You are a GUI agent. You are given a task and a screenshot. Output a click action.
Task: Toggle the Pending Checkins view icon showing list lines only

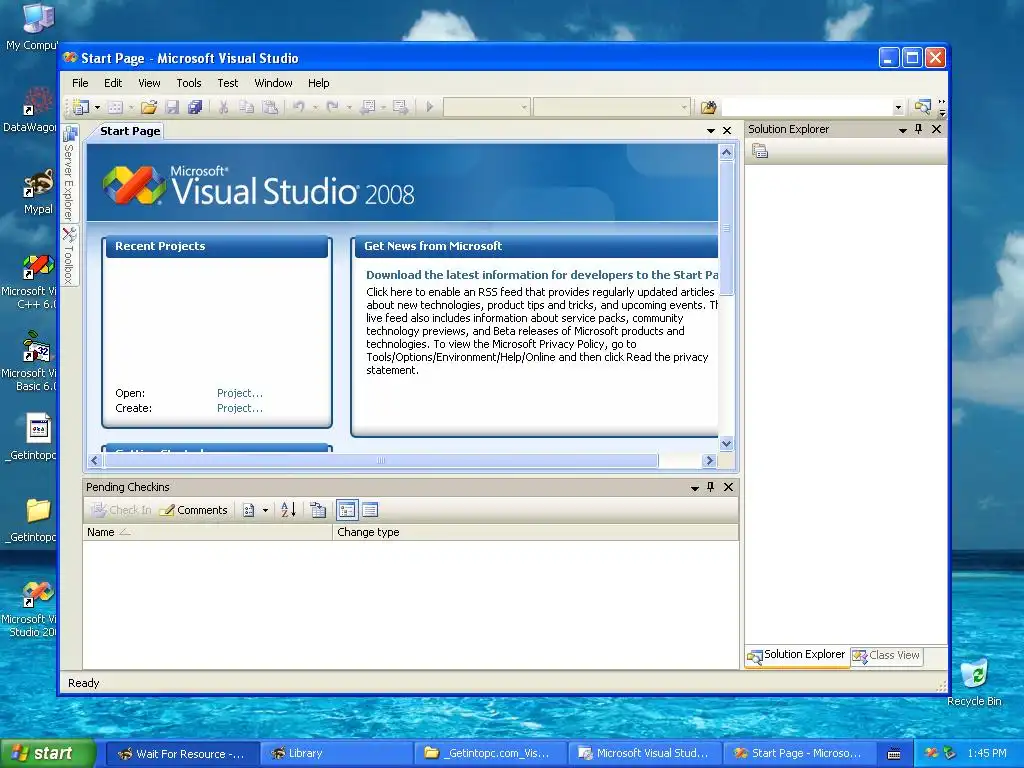click(370, 510)
